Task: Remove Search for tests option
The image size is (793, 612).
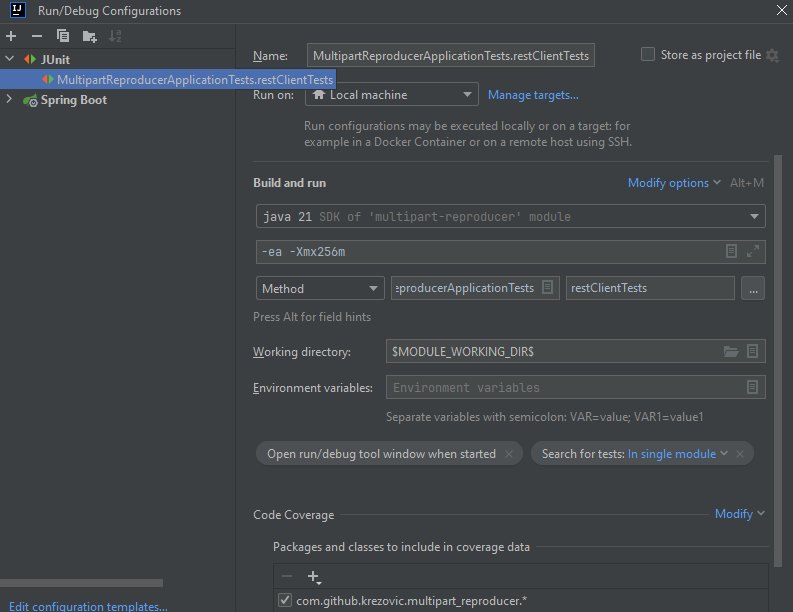Action: pyautogui.click(x=740, y=454)
